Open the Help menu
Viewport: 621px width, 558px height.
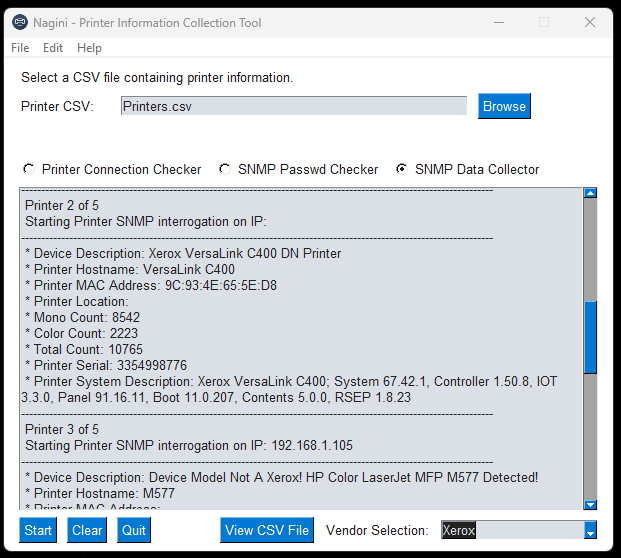point(89,48)
